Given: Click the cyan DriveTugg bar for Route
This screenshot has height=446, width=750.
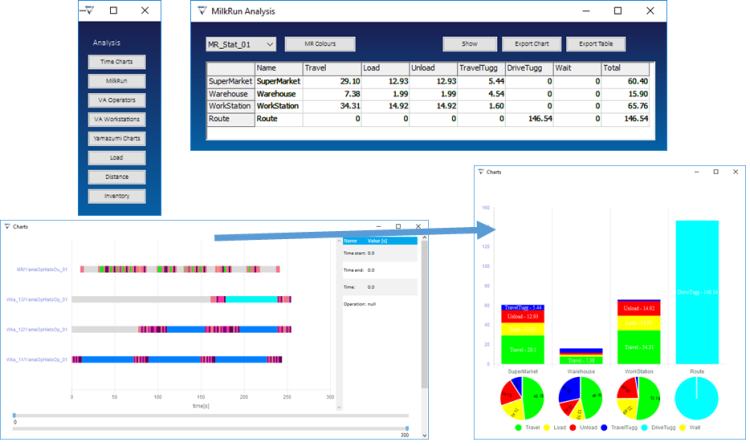Looking at the screenshot, I should tap(697, 292).
